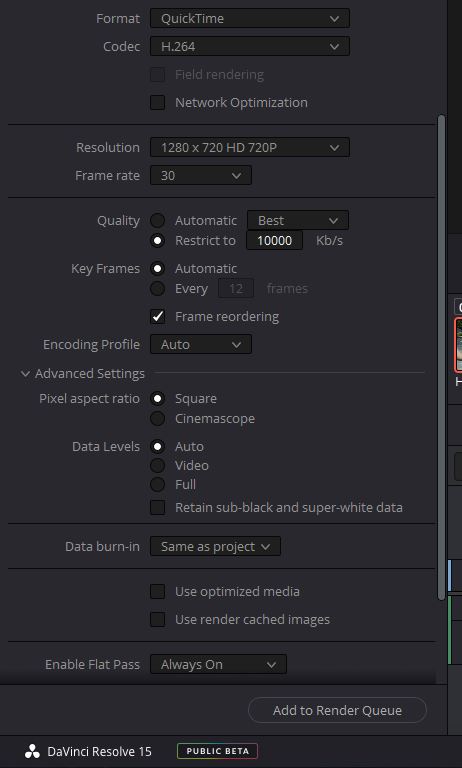This screenshot has height=768, width=462.
Task: Select Key Frames Every radio button
Action: click(x=157, y=288)
